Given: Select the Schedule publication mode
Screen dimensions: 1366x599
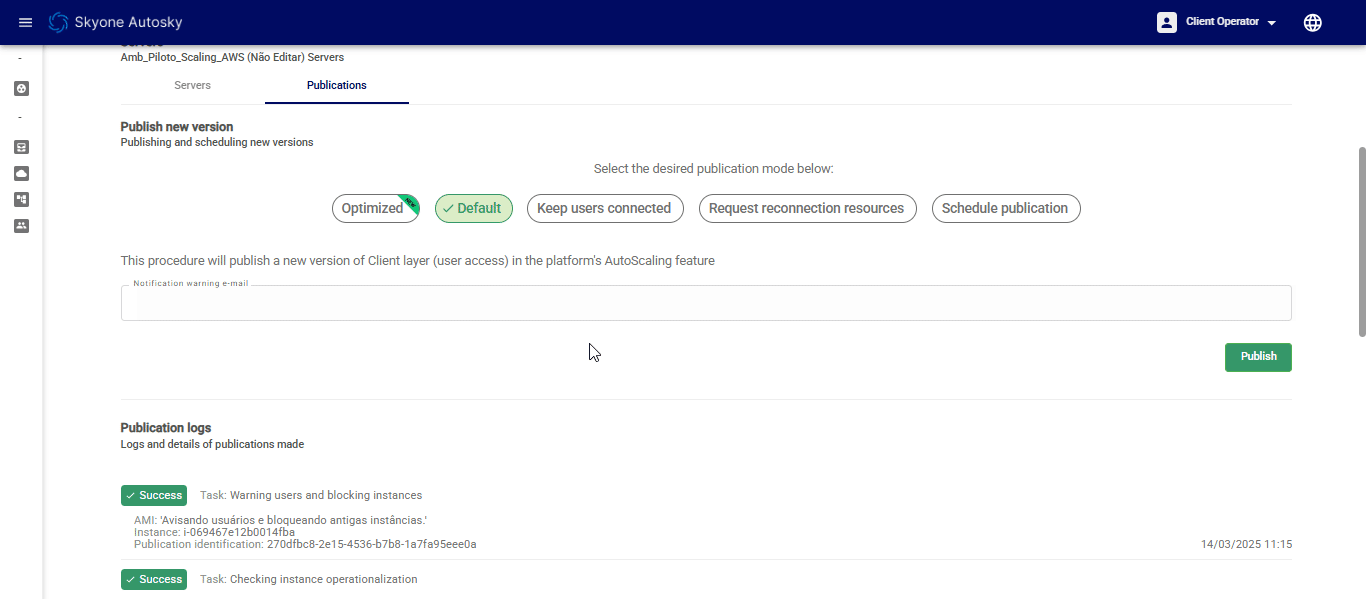Looking at the screenshot, I should (x=1005, y=208).
